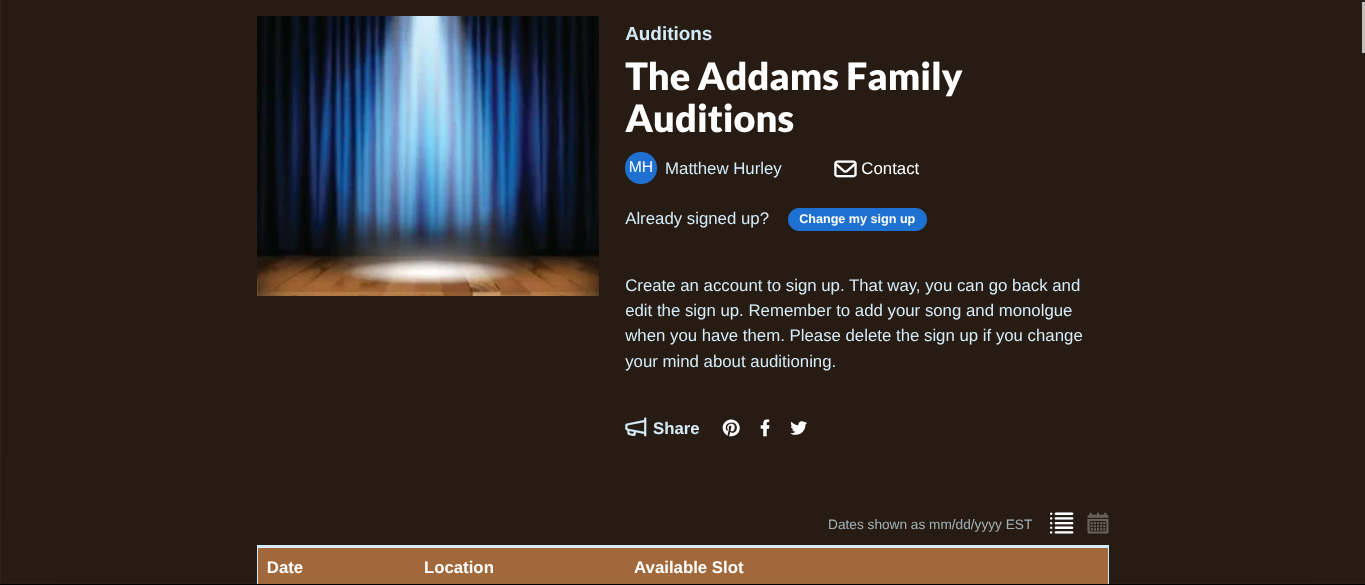Toggle dates display to calendar mode

pyautogui.click(x=1096, y=523)
